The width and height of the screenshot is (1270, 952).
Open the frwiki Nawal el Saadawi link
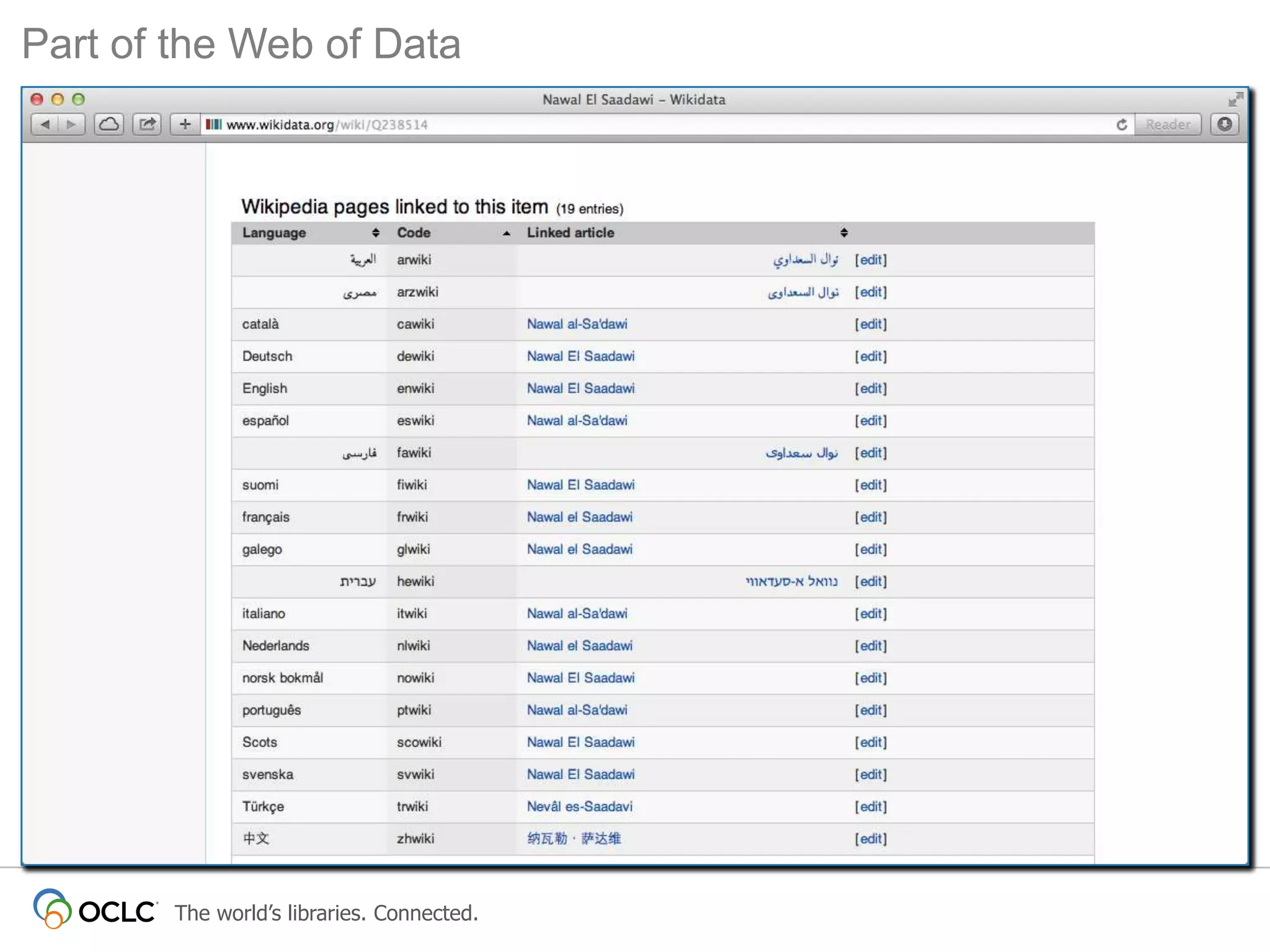point(580,518)
